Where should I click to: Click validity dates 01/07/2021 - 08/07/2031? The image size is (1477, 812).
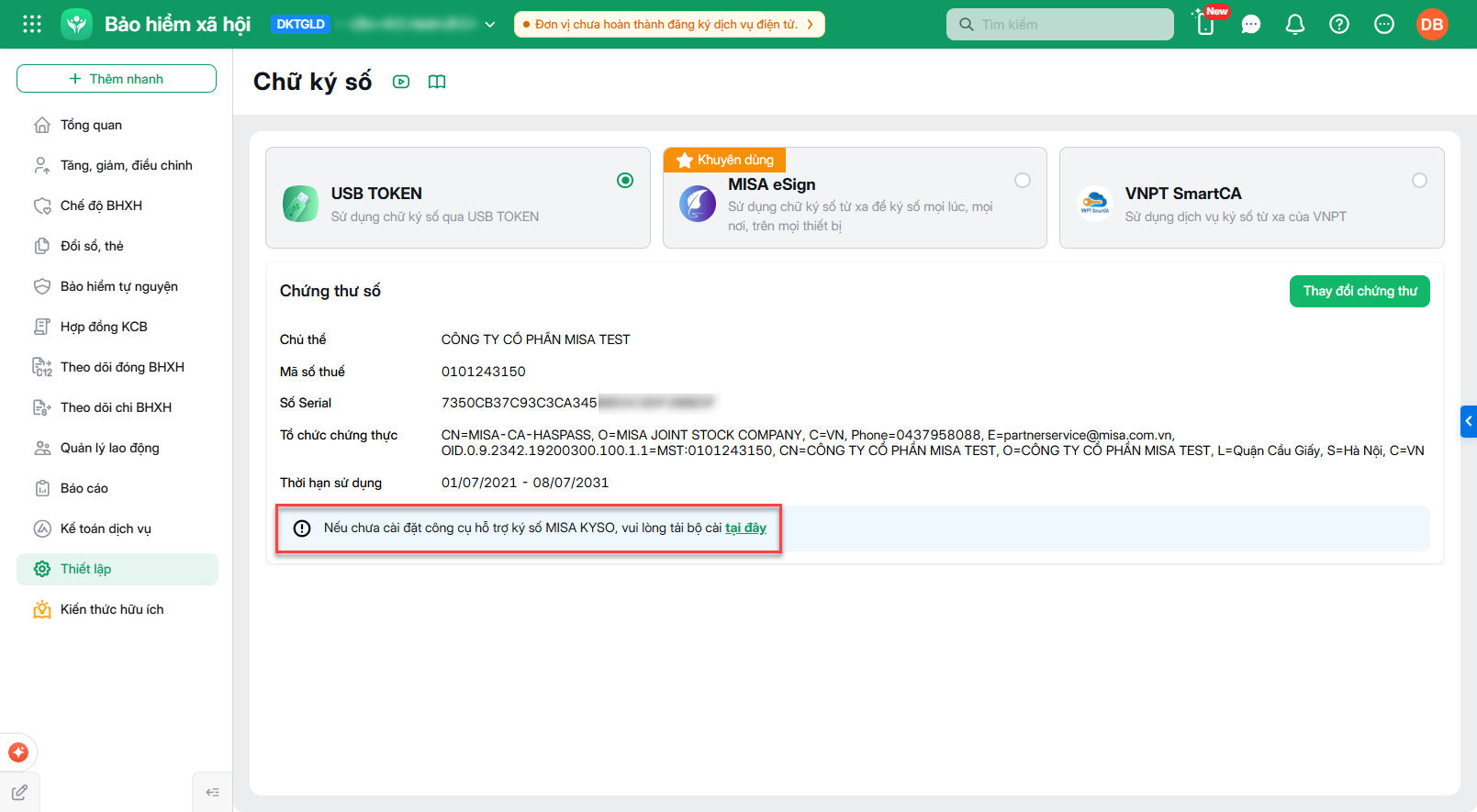(x=525, y=483)
